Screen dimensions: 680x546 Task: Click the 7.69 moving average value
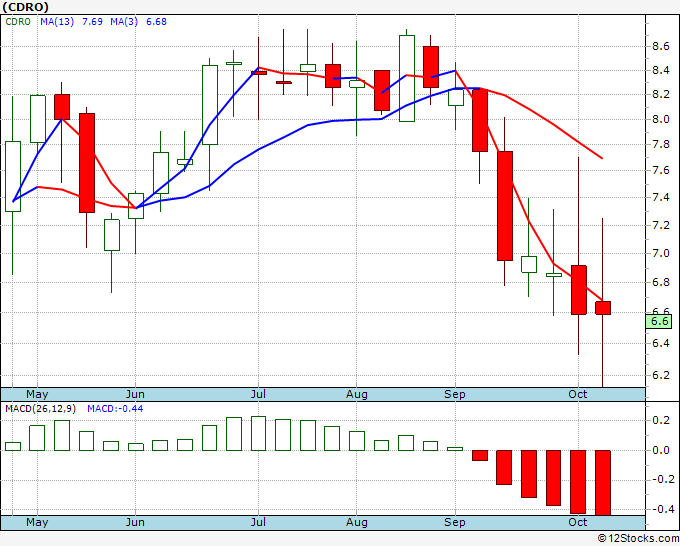pyautogui.click(x=92, y=22)
